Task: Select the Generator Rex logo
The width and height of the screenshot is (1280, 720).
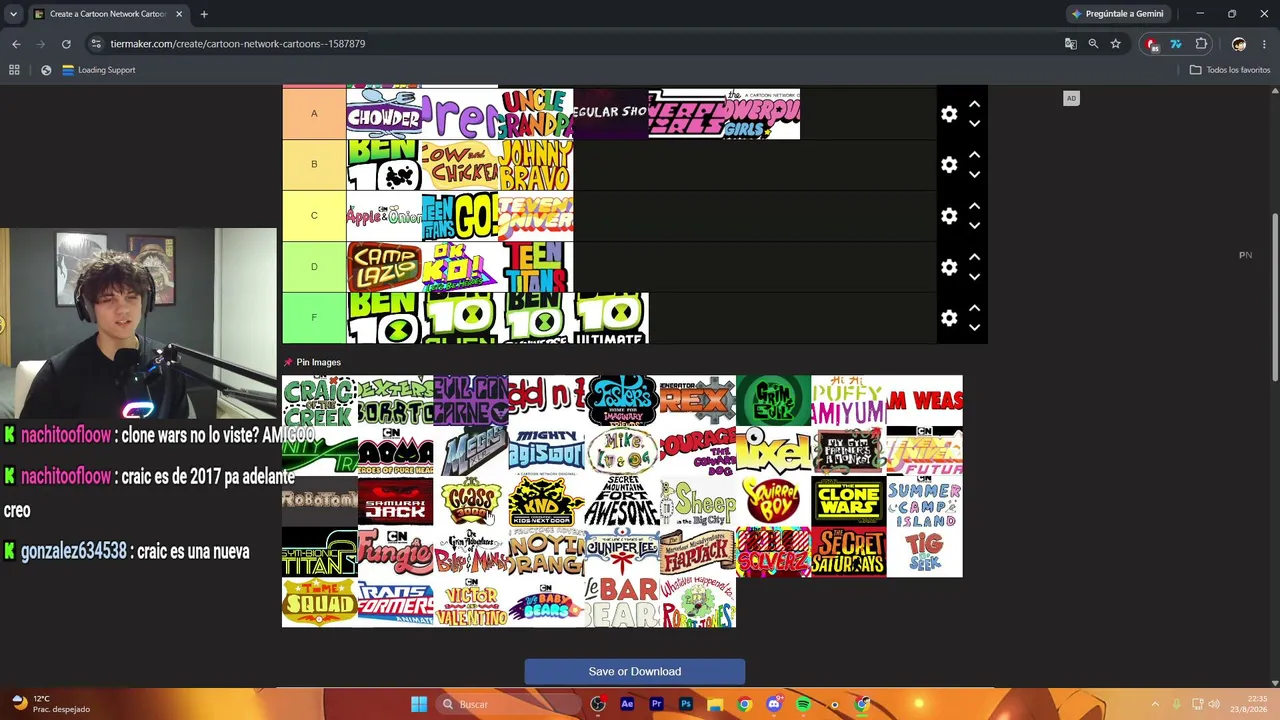Action: 698,401
